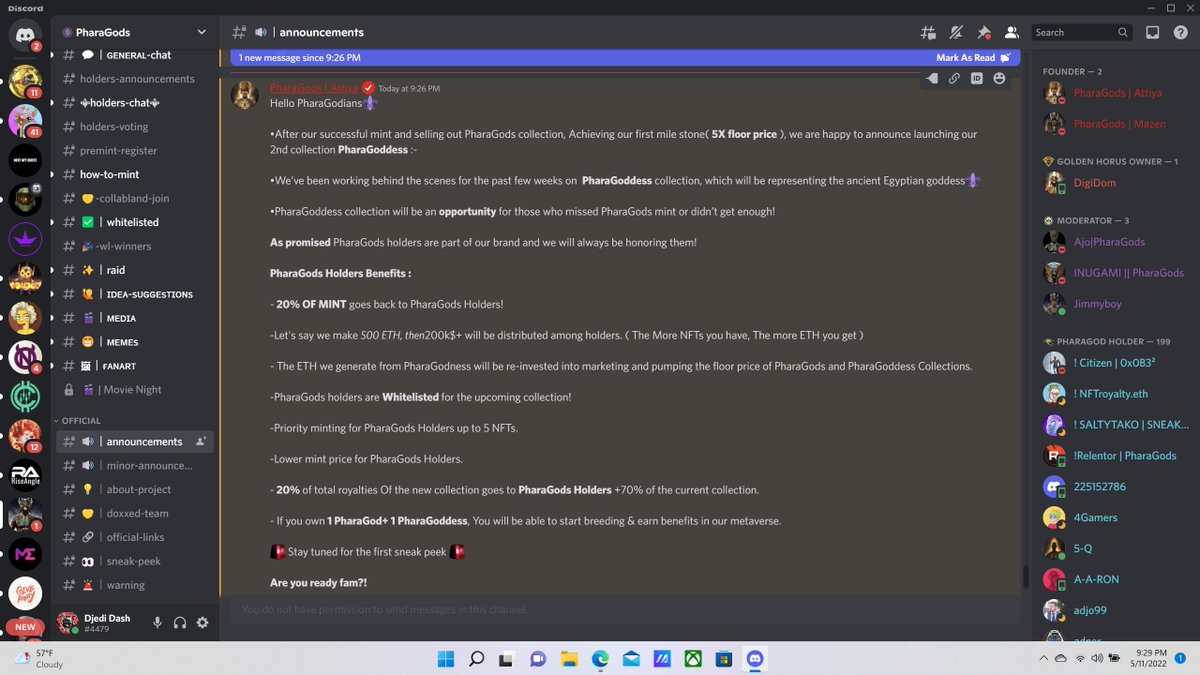Toggle microphone mute in user panel
This screenshot has width=1200, height=675.
157,623
